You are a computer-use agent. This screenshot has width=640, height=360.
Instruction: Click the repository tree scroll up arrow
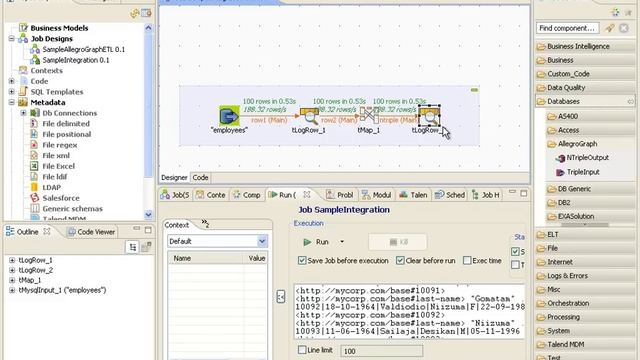coord(149,28)
